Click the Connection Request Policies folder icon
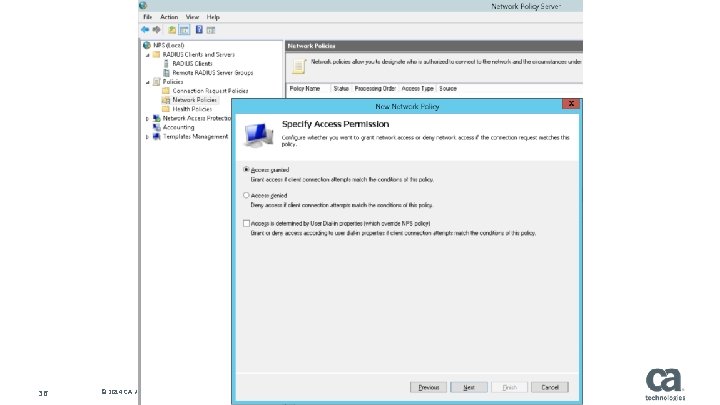Image resolution: width=720 pixels, height=405 pixels. 166,91
